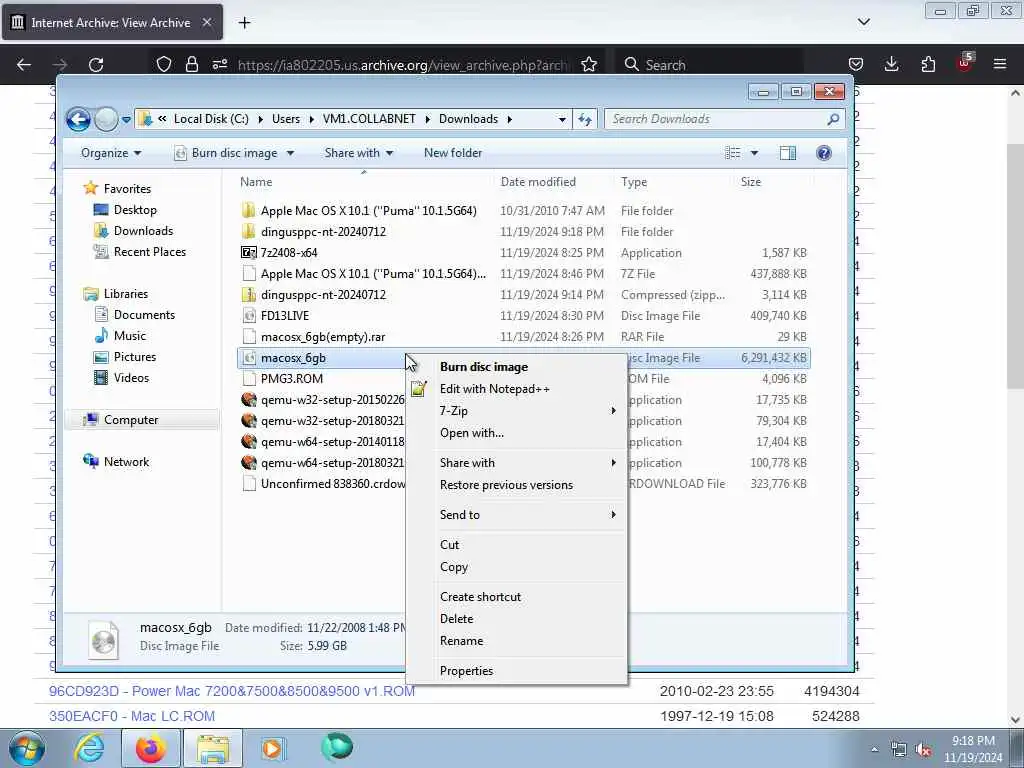Open Power Mac 7200&7500&8500&9500 v1.ROM link
1024x768 pixels.
232,691
